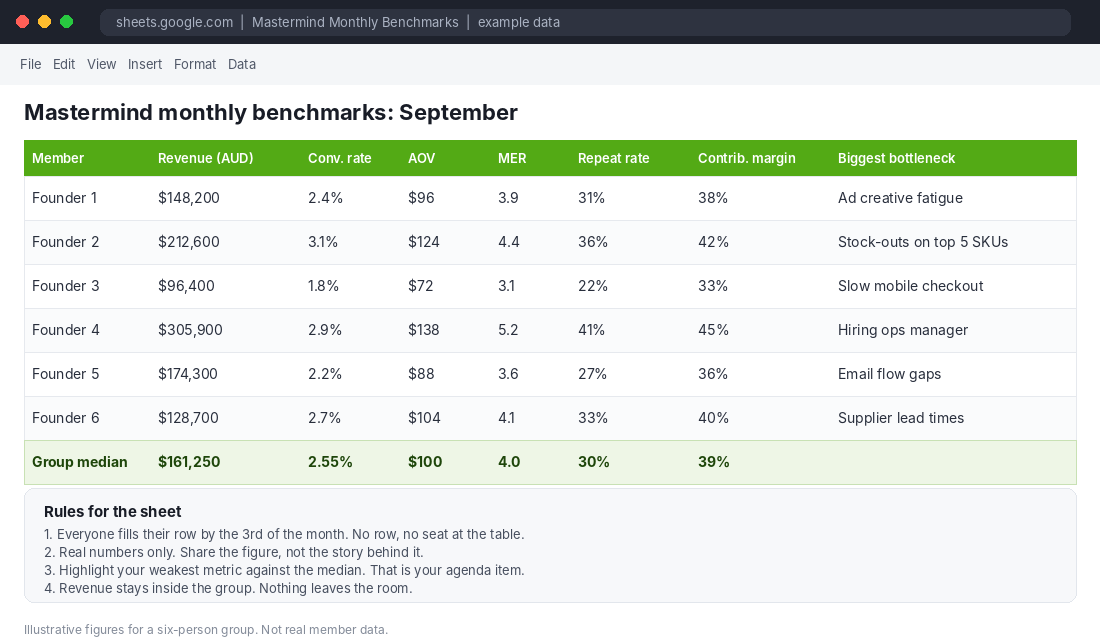Click the Founder 3 member cell
1100x640 pixels.
66,286
